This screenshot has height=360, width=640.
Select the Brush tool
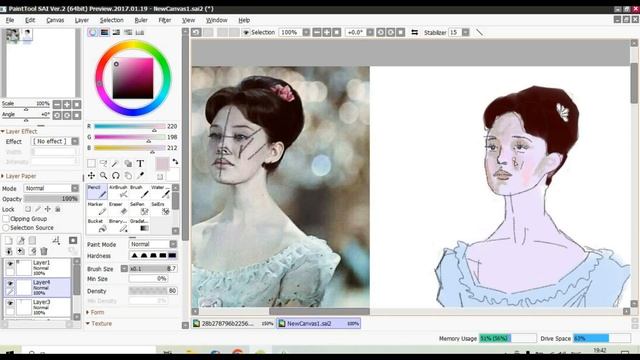[x=139, y=191]
